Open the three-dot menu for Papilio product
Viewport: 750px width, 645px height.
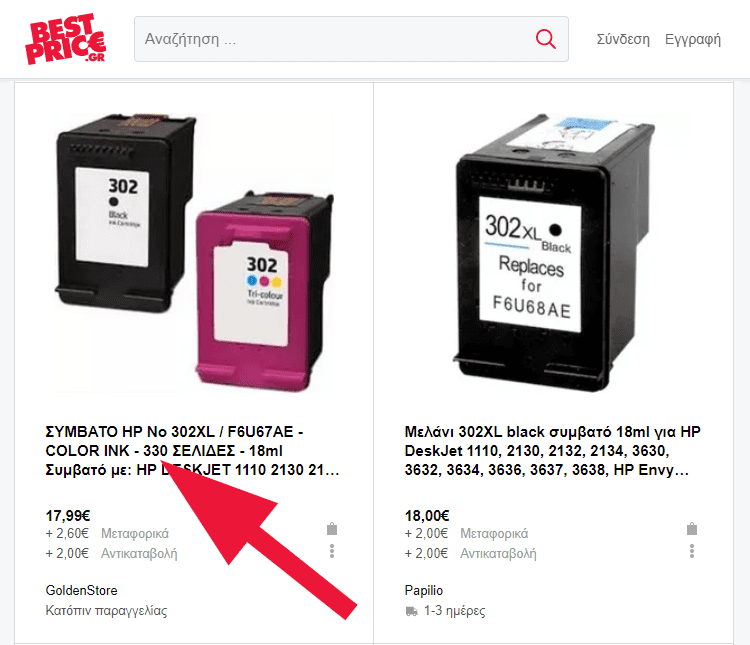pyautogui.click(x=692, y=551)
